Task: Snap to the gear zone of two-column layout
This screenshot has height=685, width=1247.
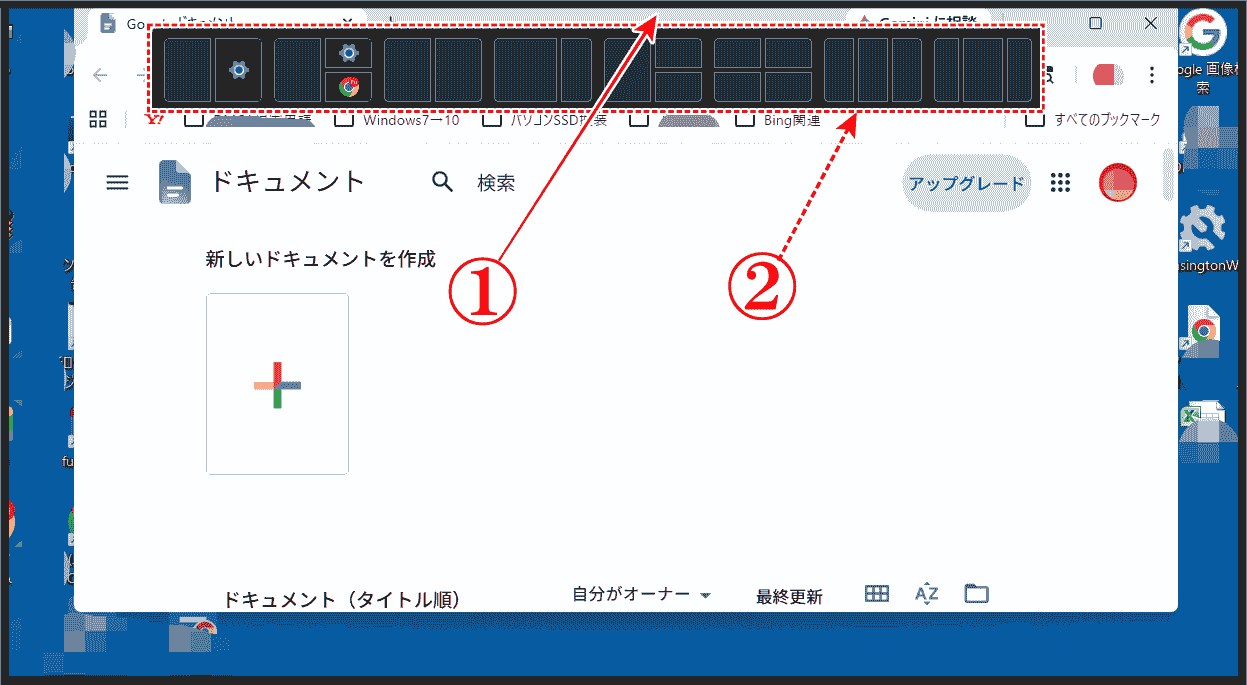Action: click(x=239, y=70)
